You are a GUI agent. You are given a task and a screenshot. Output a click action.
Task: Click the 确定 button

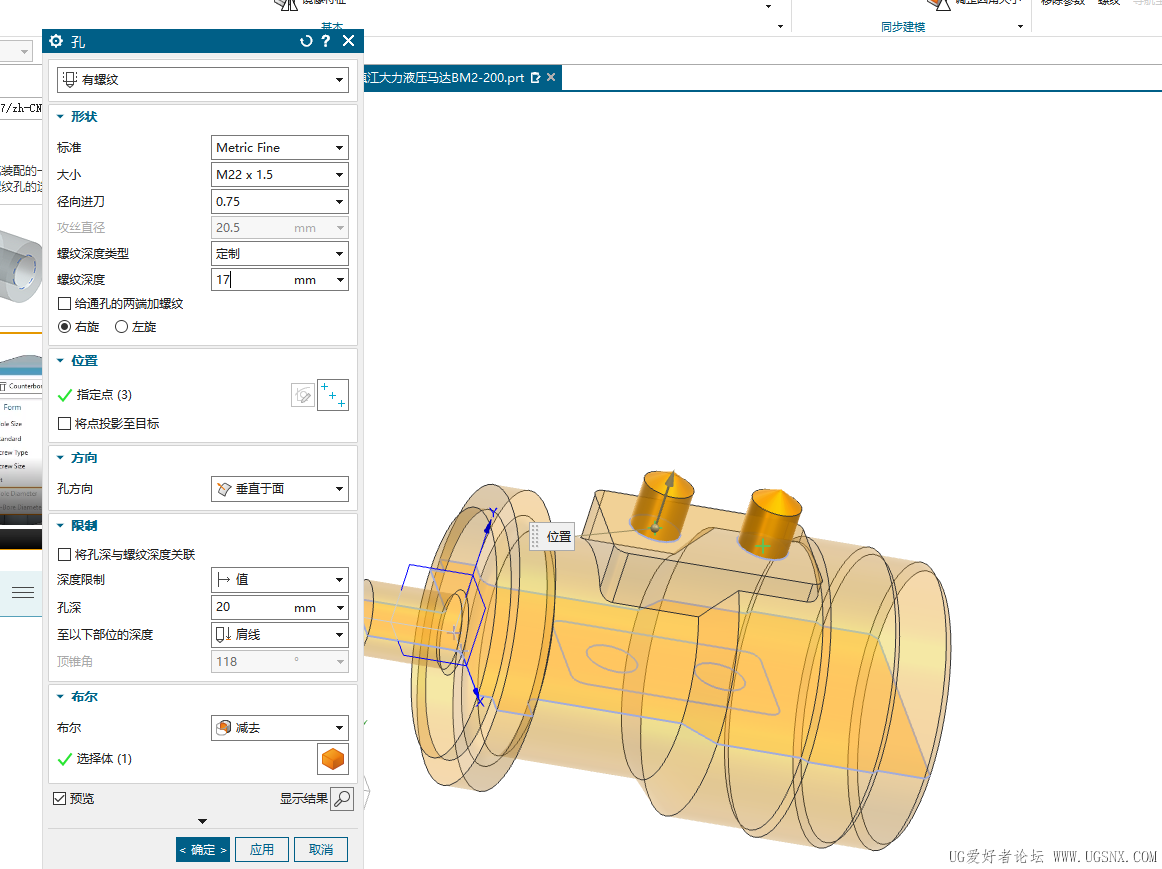pos(202,850)
